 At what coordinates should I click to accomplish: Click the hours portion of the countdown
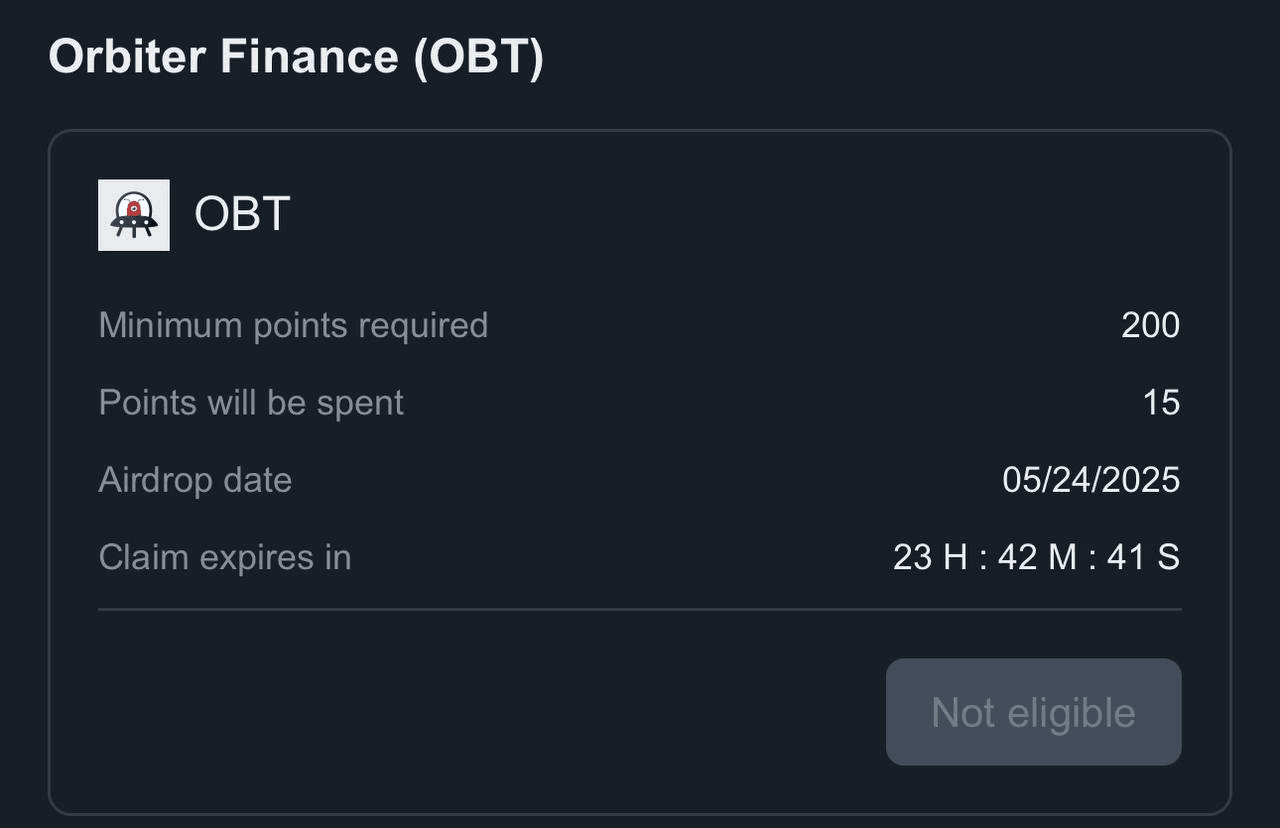pyautogui.click(x=930, y=556)
